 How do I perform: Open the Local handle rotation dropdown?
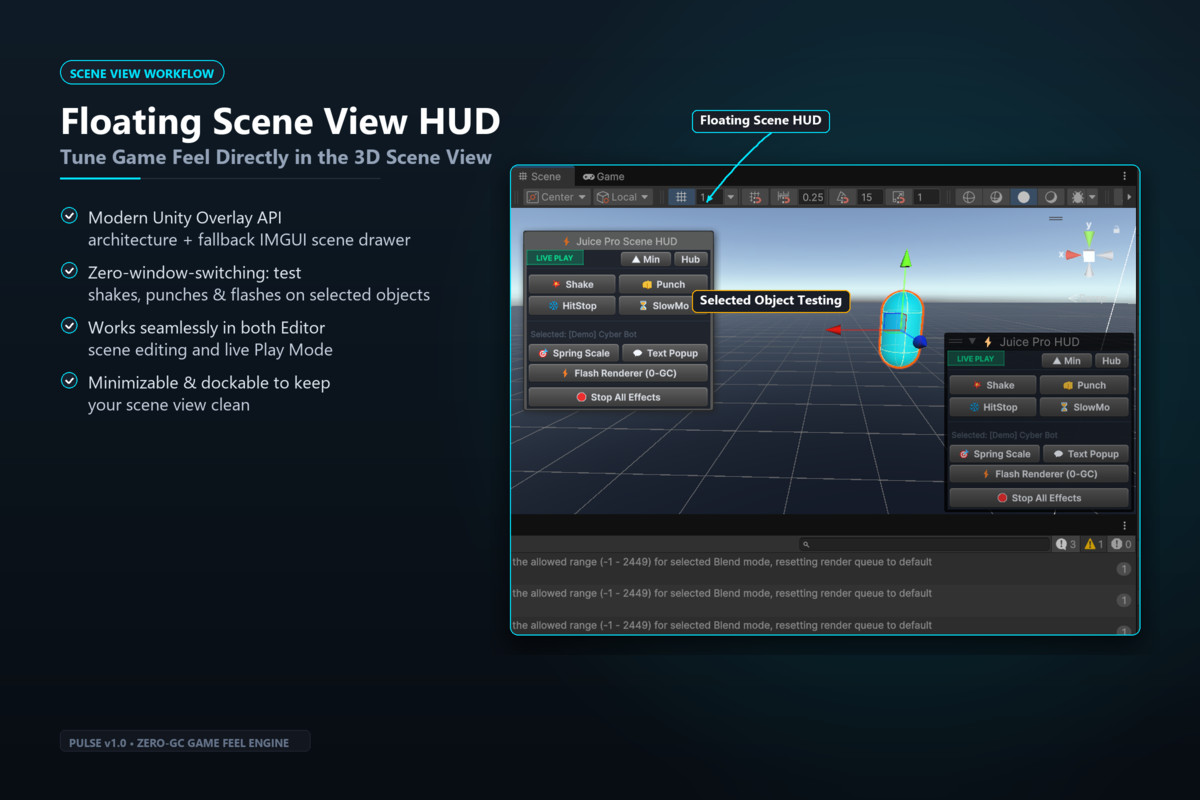[623, 197]
